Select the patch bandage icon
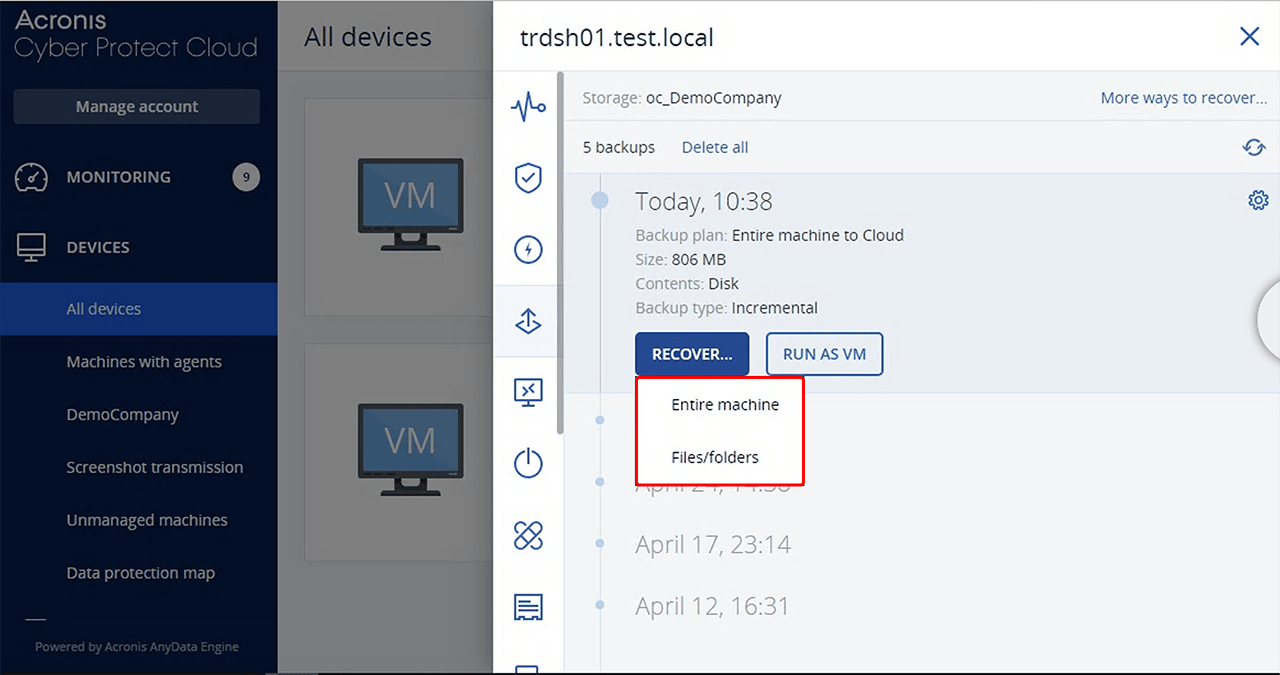1280x675 pixels. tap(528, 536)
